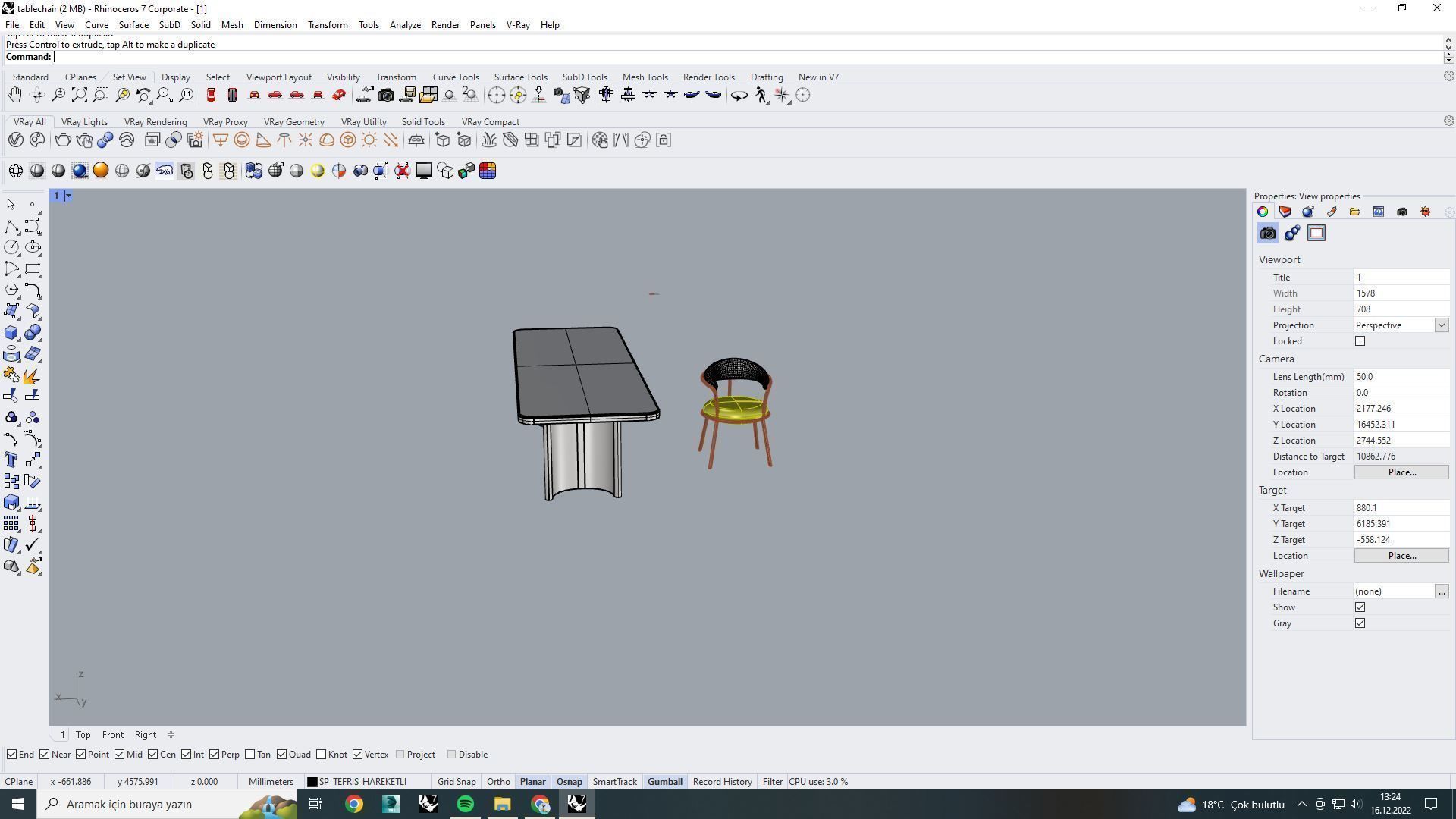This screenshot has height=819, width=1456.
Task: Pick the Polyline tool in left sidebar
Action: point(11,226)
